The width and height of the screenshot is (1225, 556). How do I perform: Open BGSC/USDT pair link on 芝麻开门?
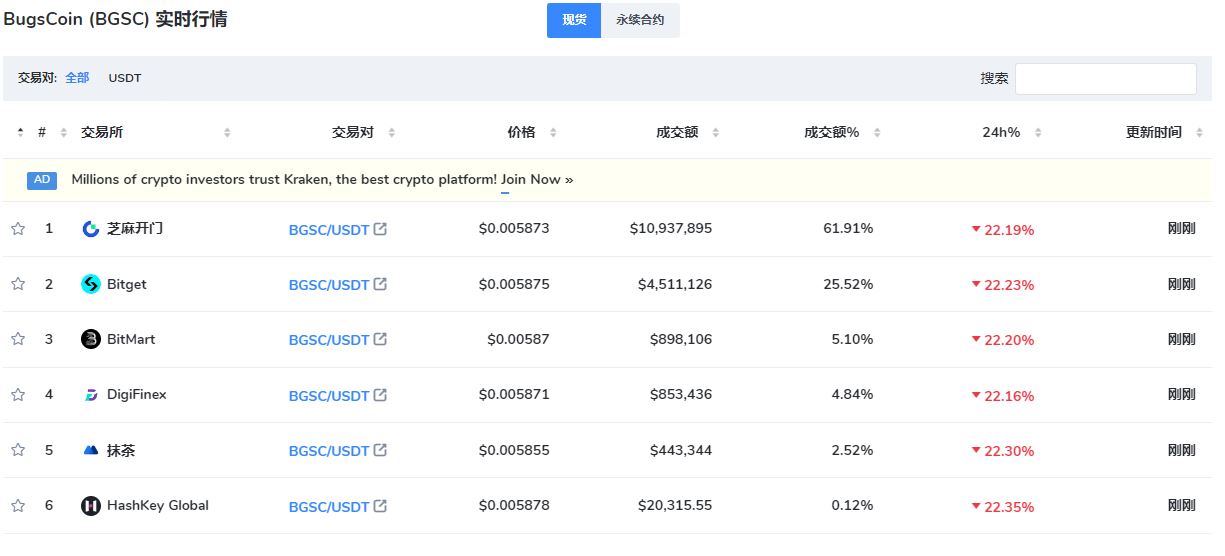(329, 230)
